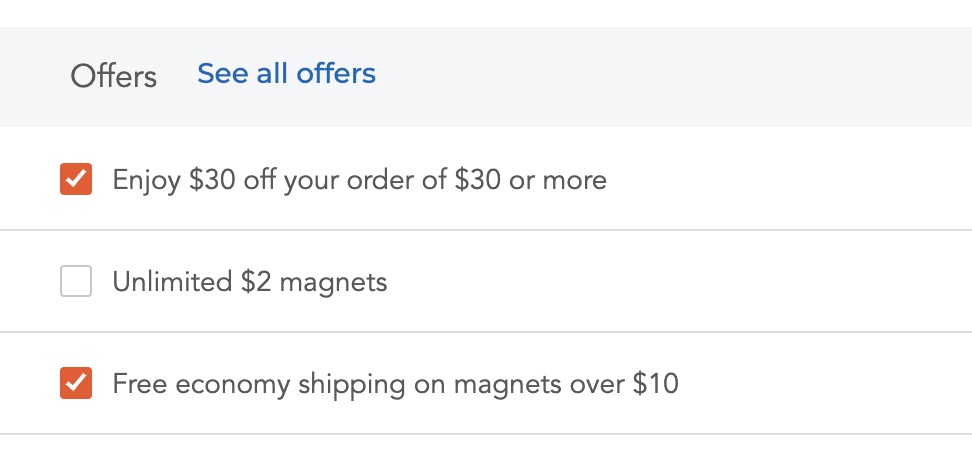Viewport: 972px width, 466px height.
Task: Toggle the orange checkbox for $30 discount offer
Action: [76, 180]
